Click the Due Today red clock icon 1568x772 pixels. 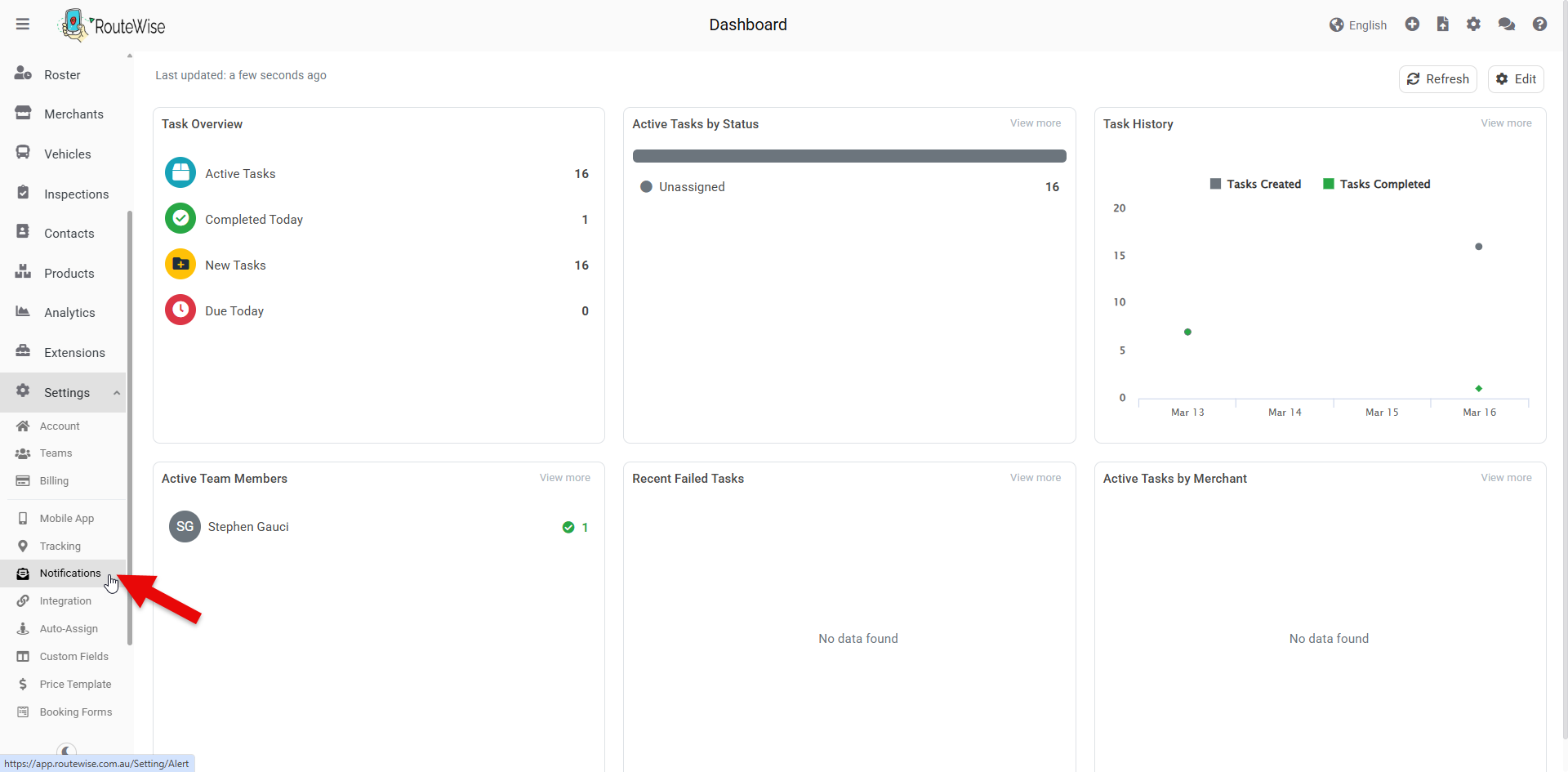(180, 310)
